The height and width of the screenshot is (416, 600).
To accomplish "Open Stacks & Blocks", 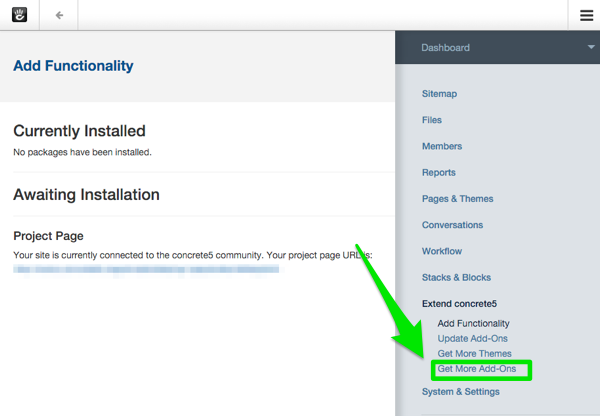I will pyautogui.click(x=456, y=277).
